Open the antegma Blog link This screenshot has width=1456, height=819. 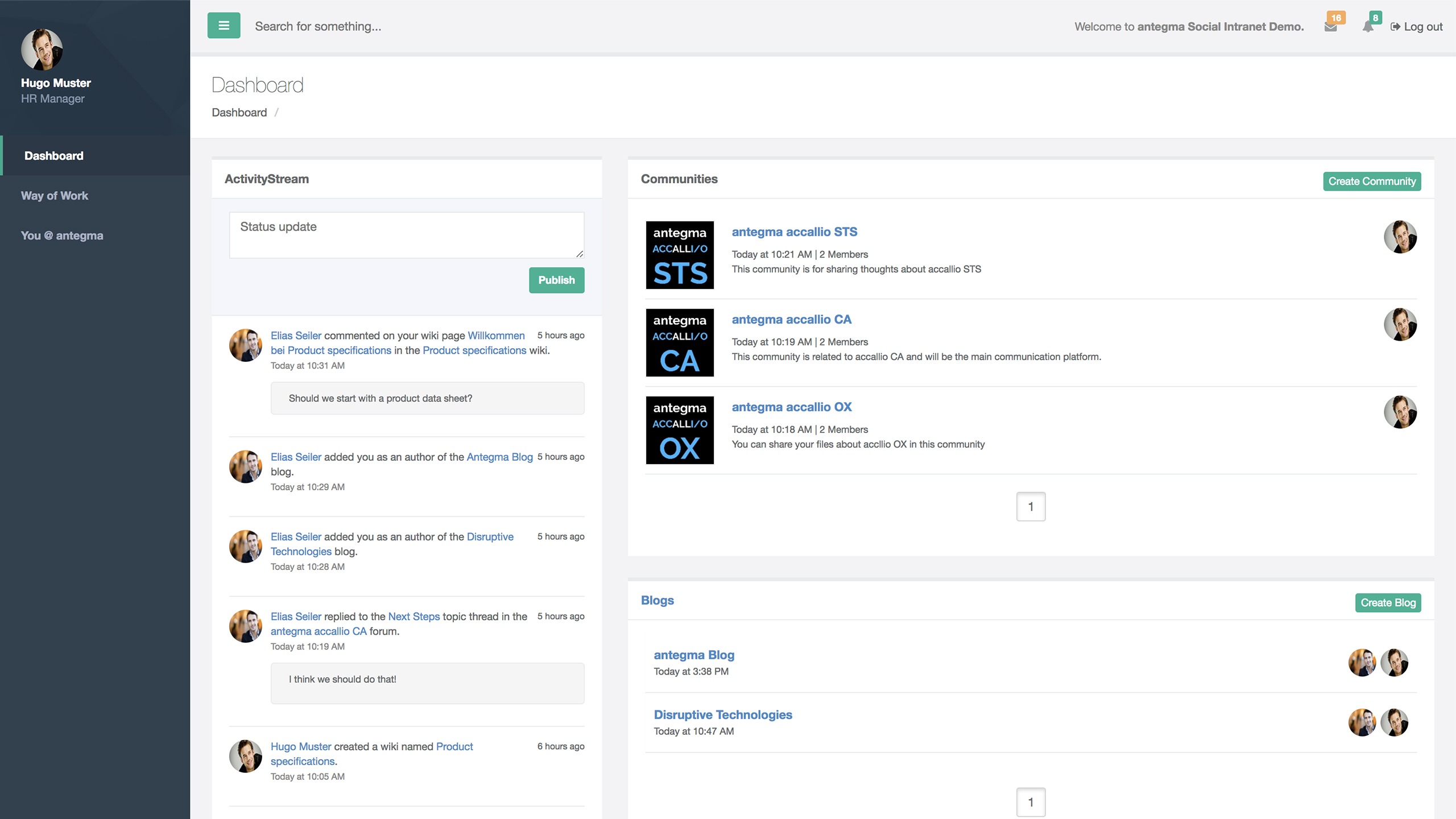[694, 655]
